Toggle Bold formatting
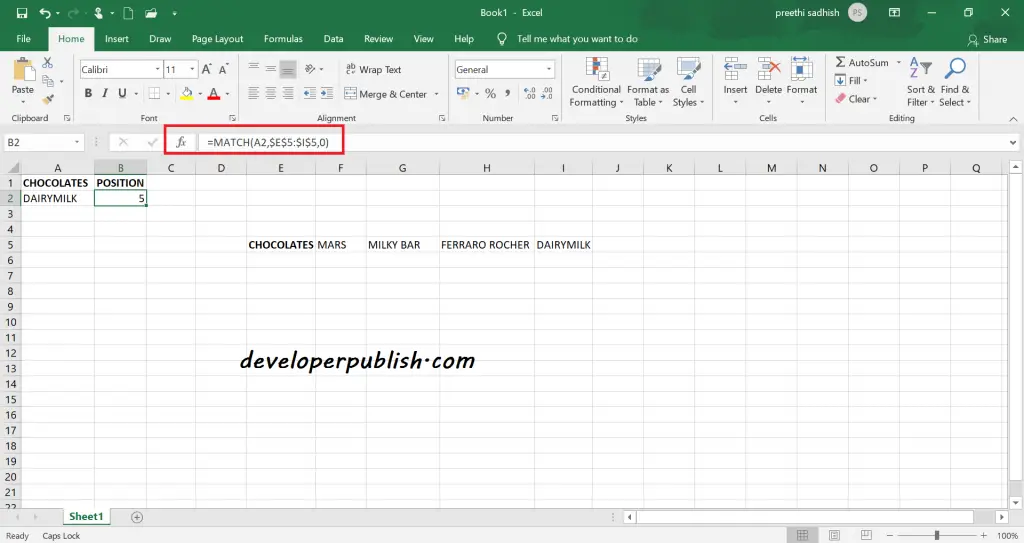The height and width of the screenshot is (543, 1024). coord(88,93)
